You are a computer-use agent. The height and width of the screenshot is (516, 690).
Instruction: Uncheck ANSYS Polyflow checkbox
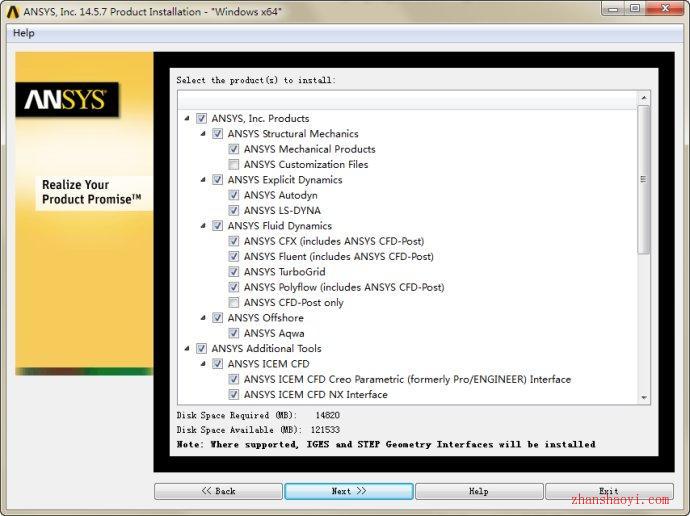234,287
